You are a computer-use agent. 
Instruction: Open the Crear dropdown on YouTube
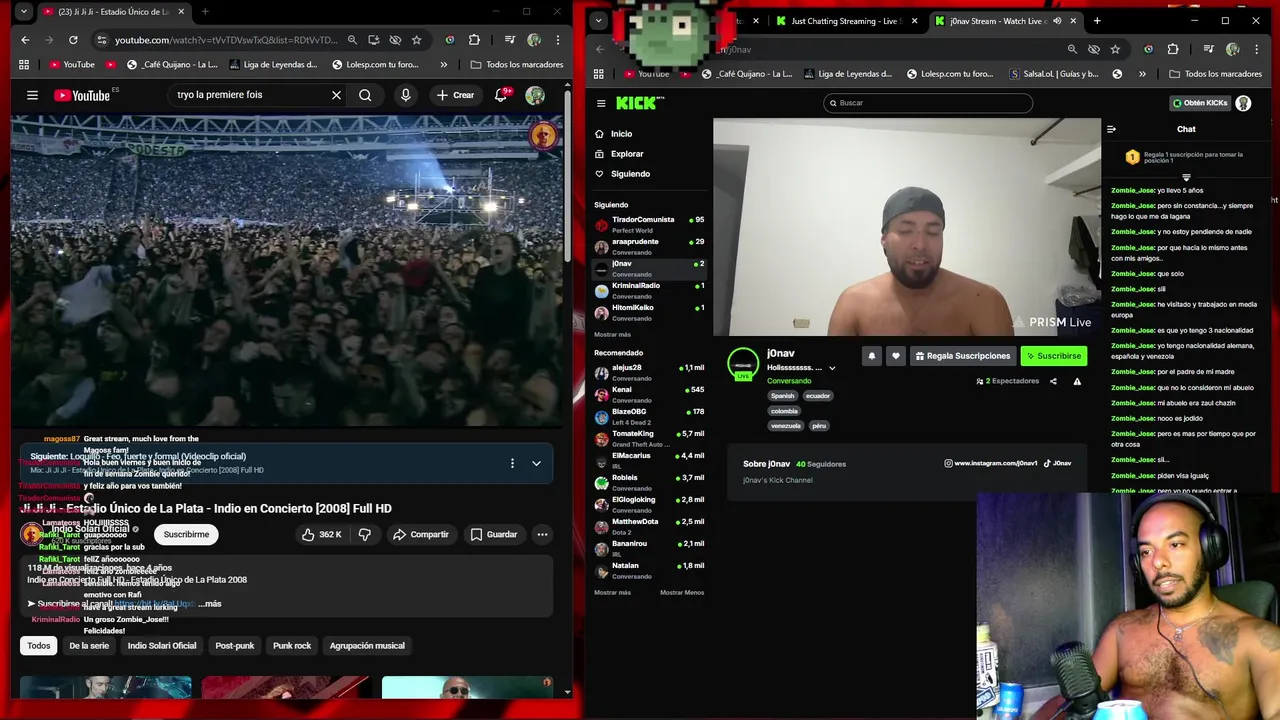pos(455,95)
